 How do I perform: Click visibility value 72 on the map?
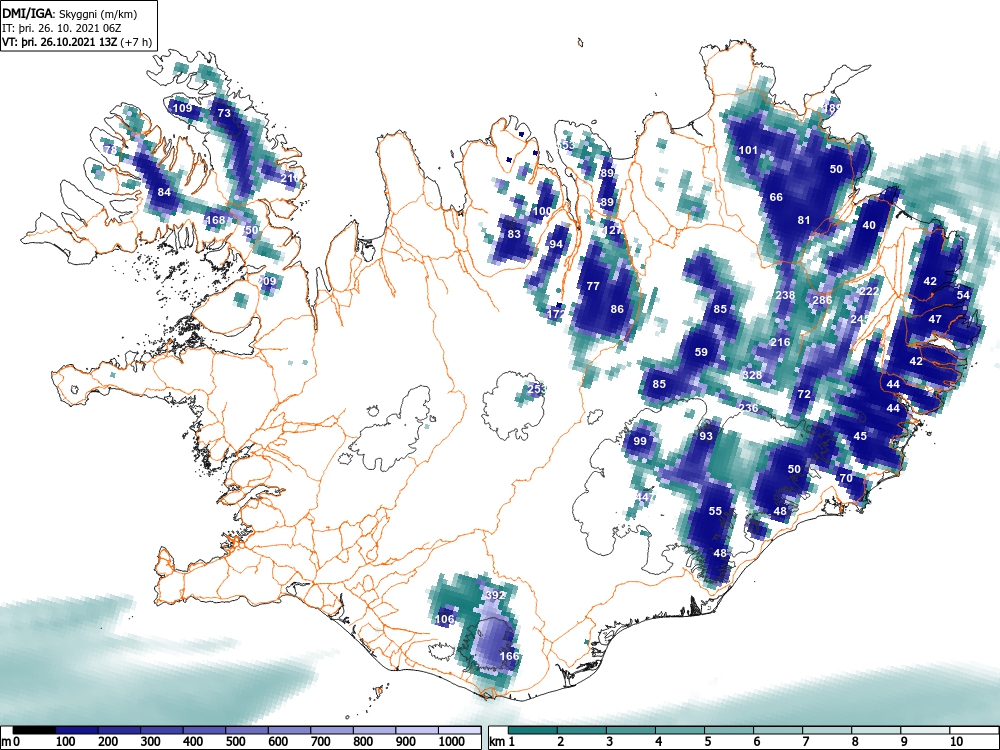pyautogui.click(x=804, y=394)
